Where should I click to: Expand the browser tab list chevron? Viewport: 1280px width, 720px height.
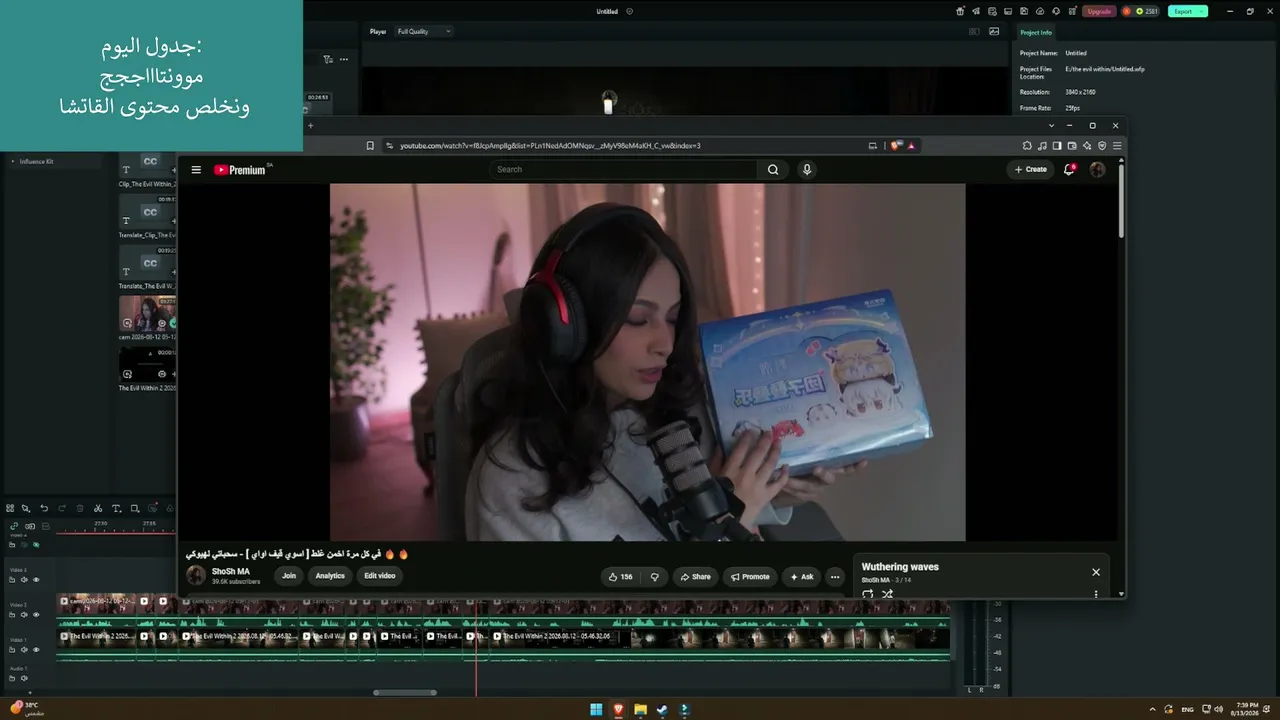pos(1051,125)
